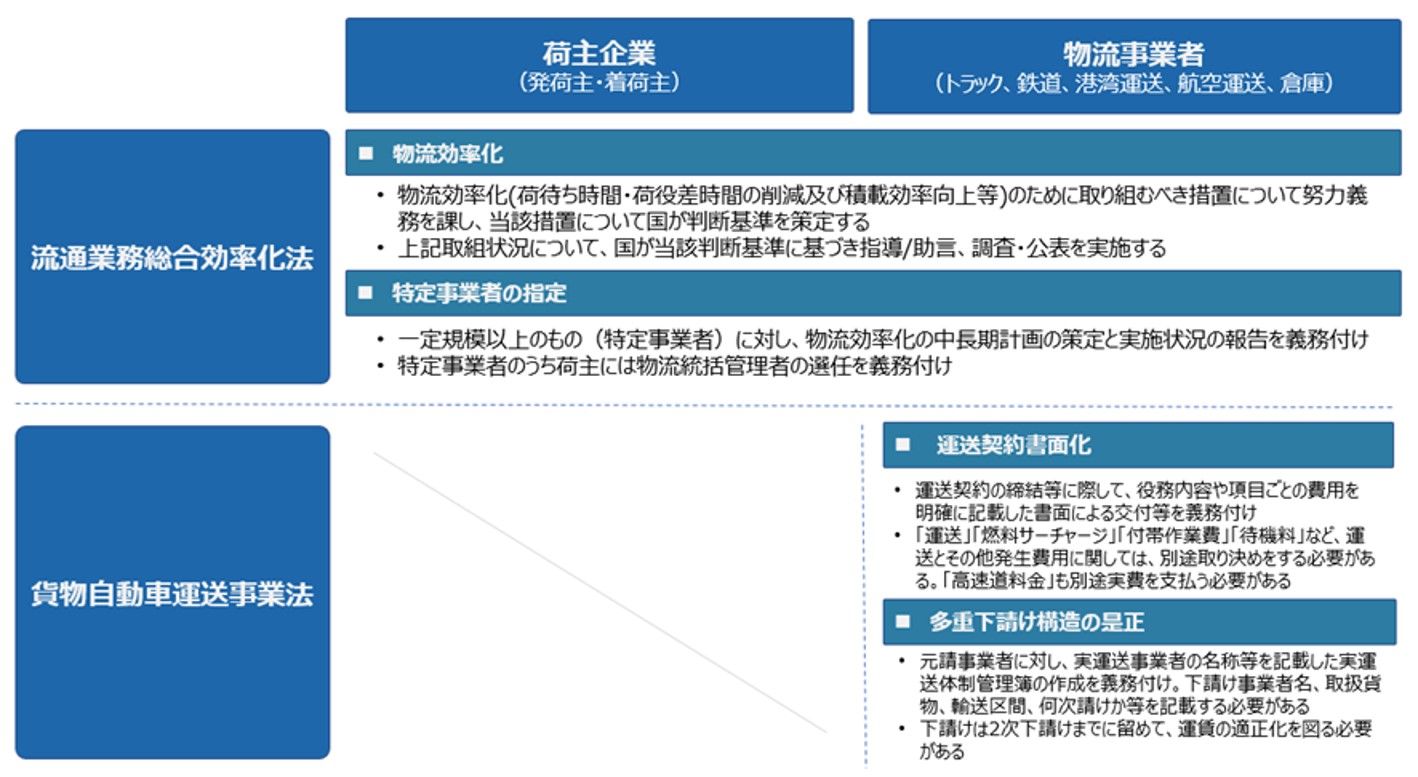Viewport: 1418px width, 777px height.
Task: Click the square marker before 物流効率化
Action: tap(366, 154)
